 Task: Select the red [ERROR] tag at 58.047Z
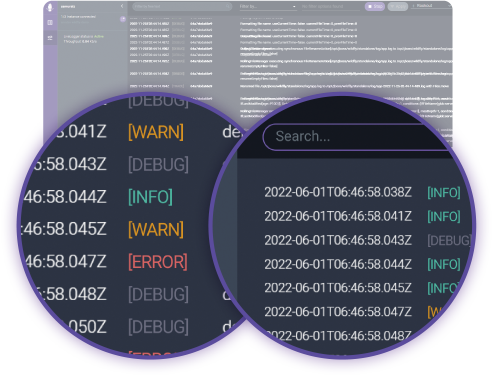(x=158, y=262)
